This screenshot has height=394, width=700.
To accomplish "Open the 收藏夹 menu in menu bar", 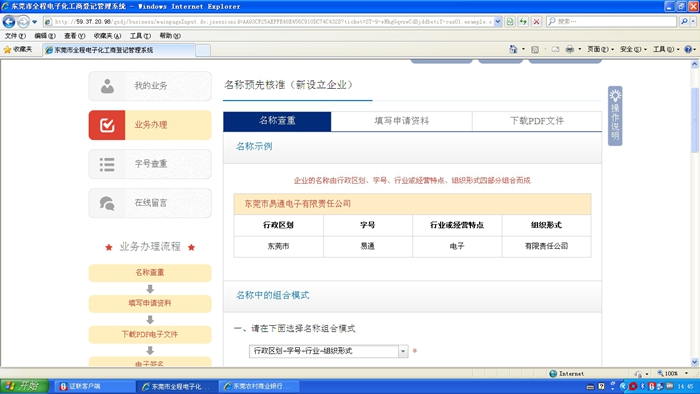I will pyautogui.click(x=107, y=36).
